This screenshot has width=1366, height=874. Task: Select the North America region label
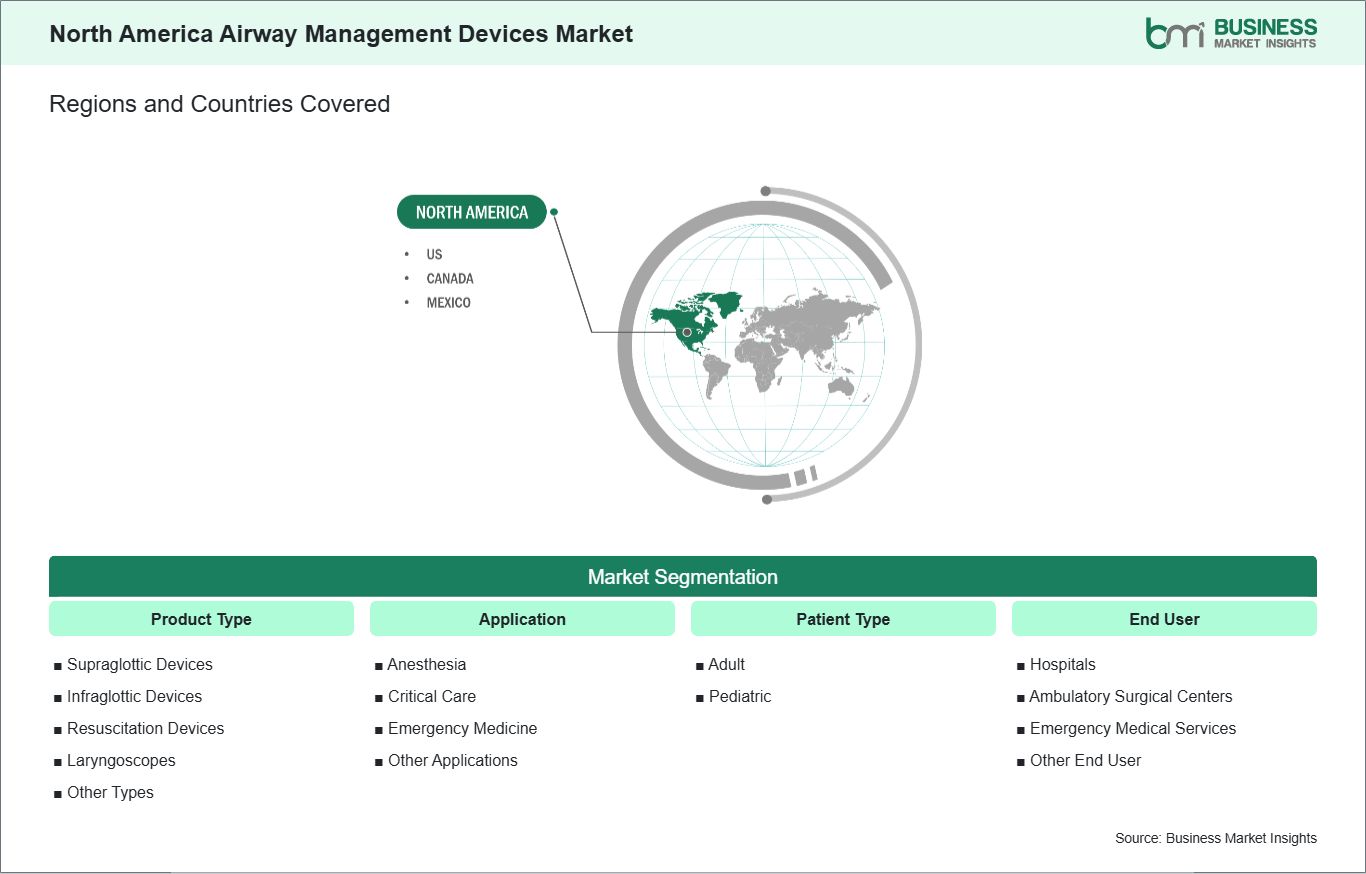(472, 212)
